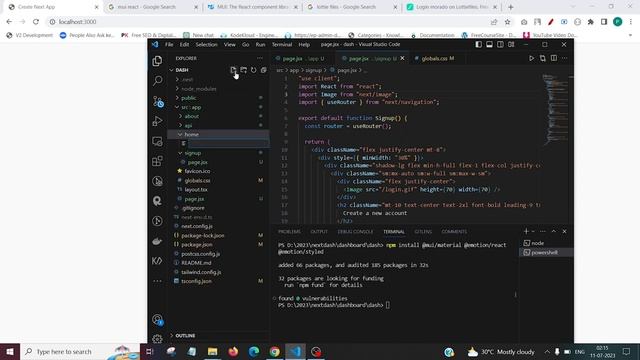Switch to globals.css editor tab
The width and height of the screenshot is (640, 360).
[437, 58]
